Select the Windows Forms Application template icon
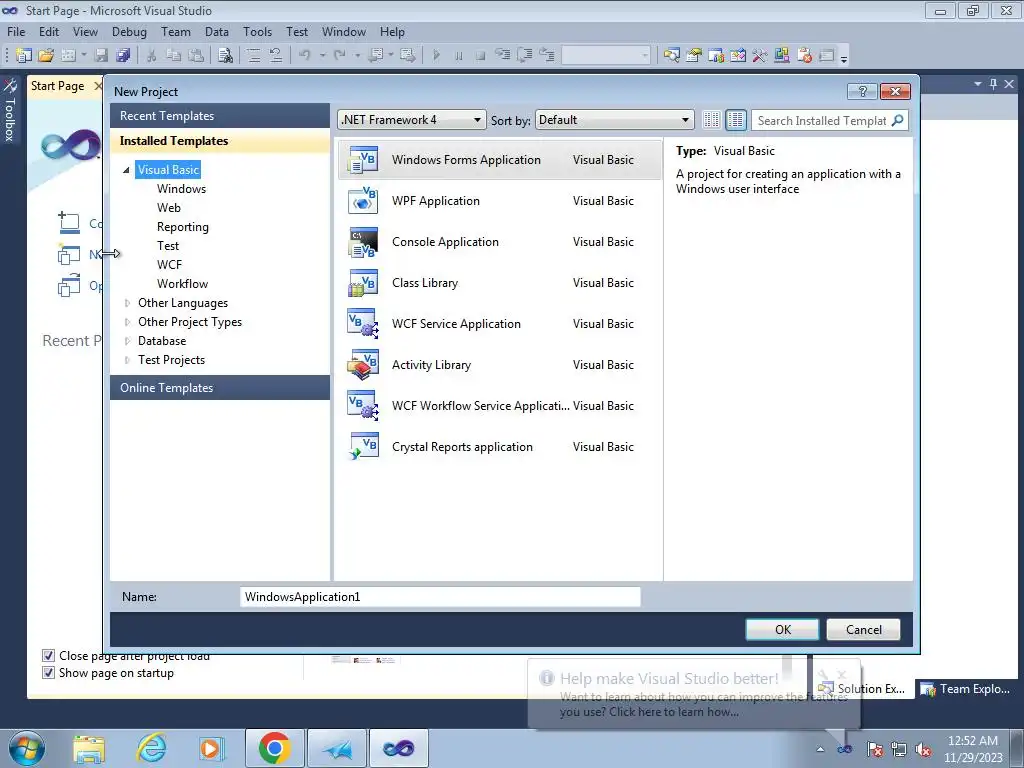This screenshot has width=1024, height=768. coord(363,160)
